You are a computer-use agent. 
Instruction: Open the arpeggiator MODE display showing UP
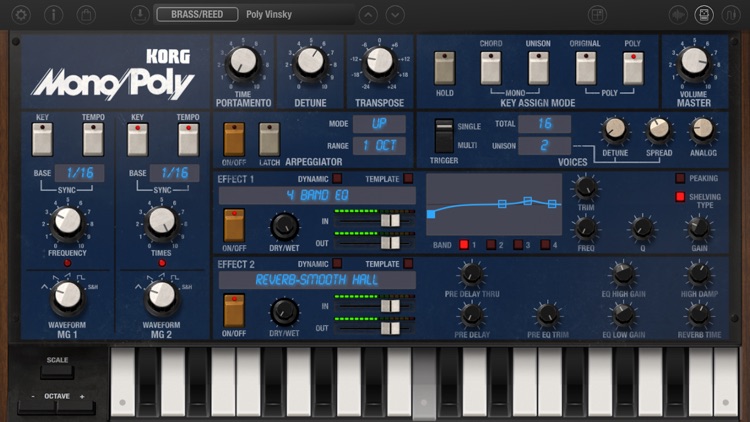tap(379, 123)
